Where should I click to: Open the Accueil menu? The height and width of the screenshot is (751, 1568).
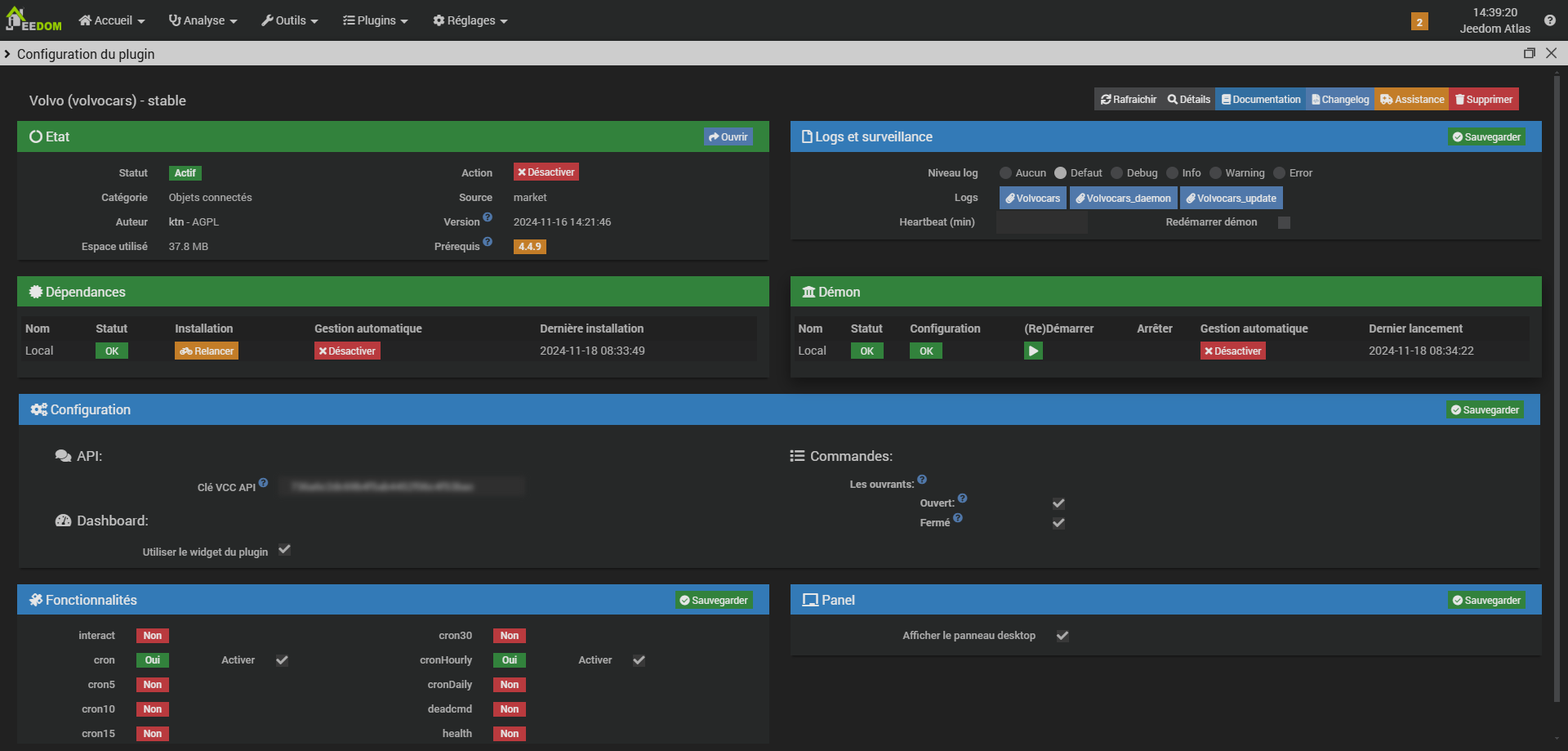click(112, 20)
